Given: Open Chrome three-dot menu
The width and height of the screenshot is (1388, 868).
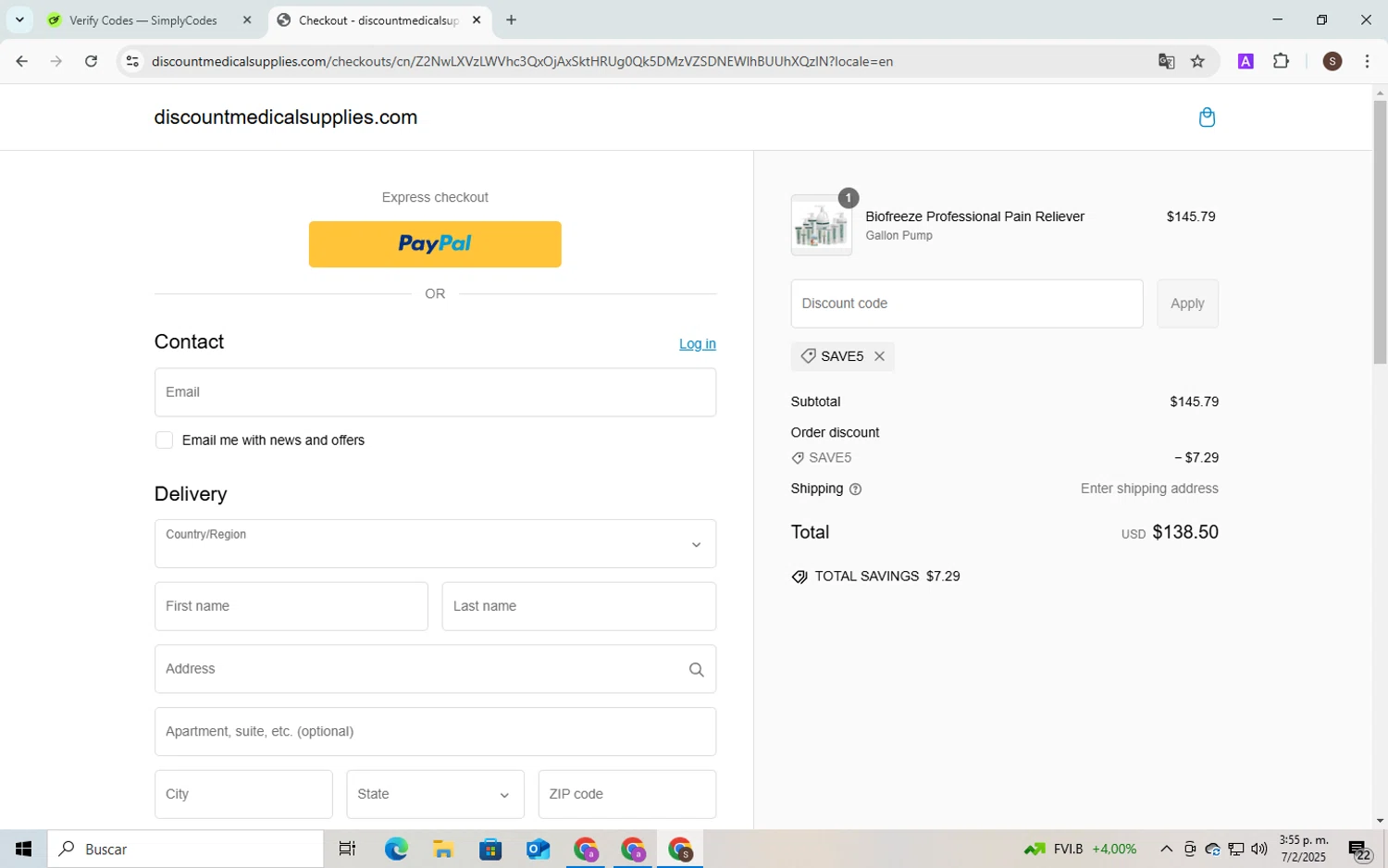Looking at the screenshot, I should (x=1367, y=61).
